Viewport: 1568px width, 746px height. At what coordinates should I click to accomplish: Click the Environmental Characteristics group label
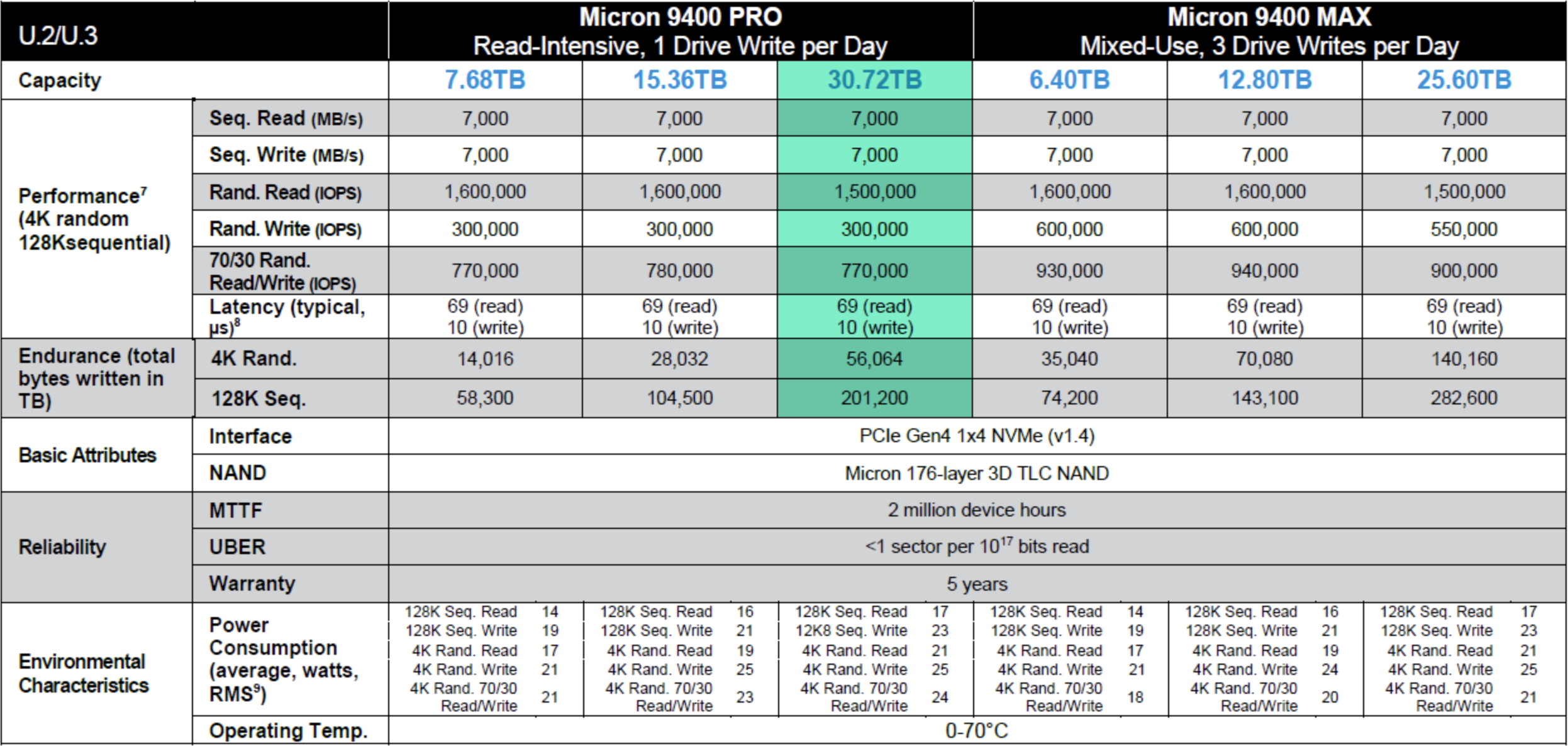83,674
